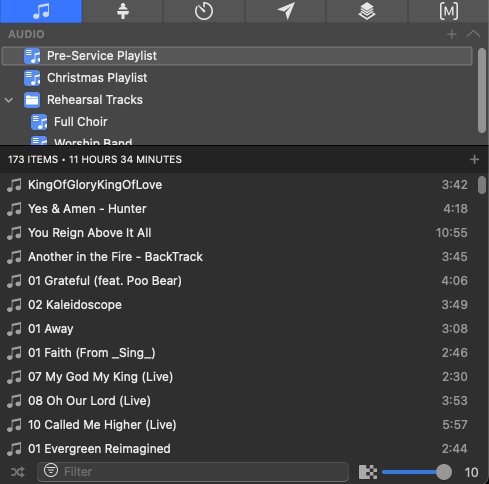The width and height of the screenshot is (489, 484).
Task: Open the Messages paper plane tab
Action: 286,11
